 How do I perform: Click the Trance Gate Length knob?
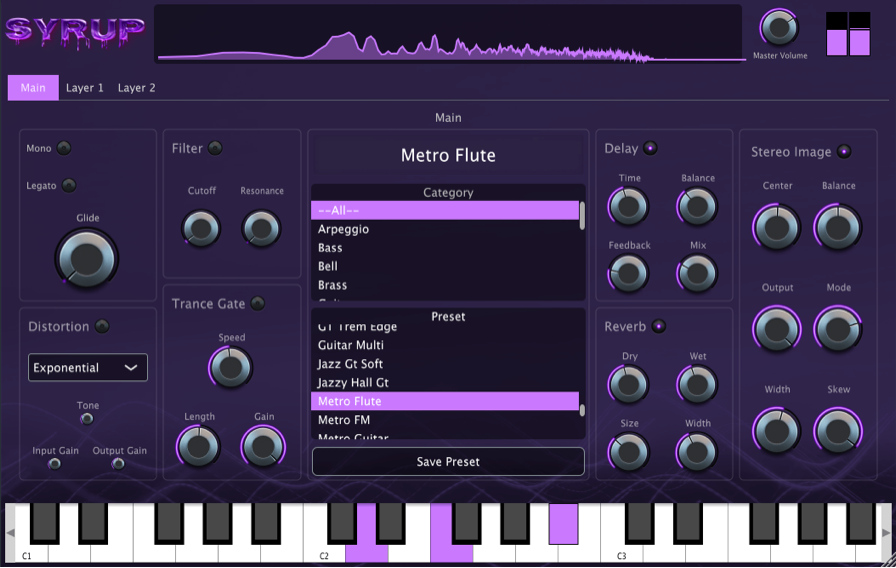click(198, 447)
